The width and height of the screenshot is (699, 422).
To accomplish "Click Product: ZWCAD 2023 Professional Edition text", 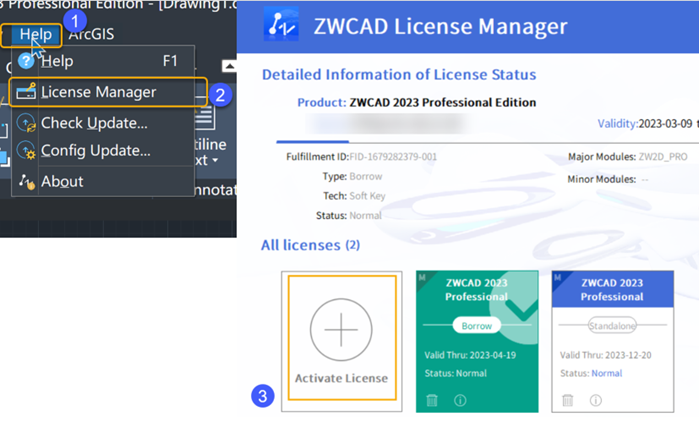I will tap(417, 102).
